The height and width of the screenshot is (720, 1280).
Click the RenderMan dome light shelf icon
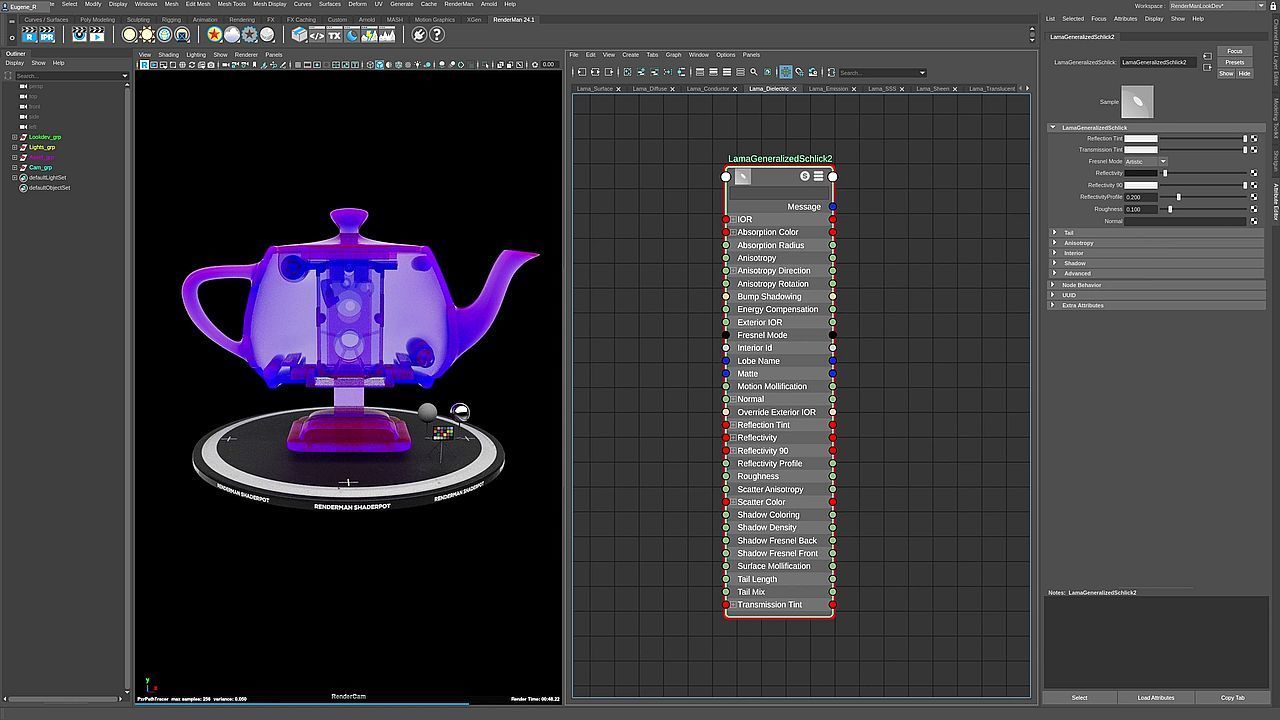[165, 35]
